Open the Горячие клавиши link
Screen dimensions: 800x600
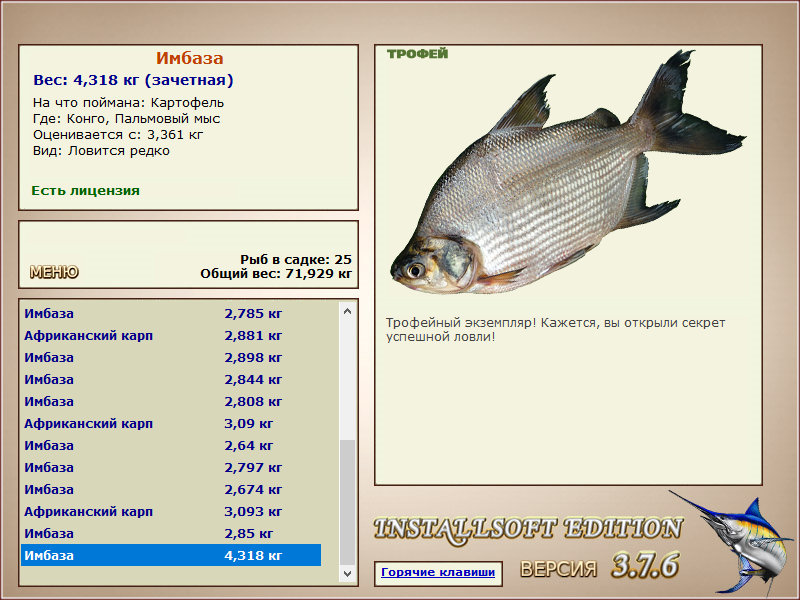(438, 572)
